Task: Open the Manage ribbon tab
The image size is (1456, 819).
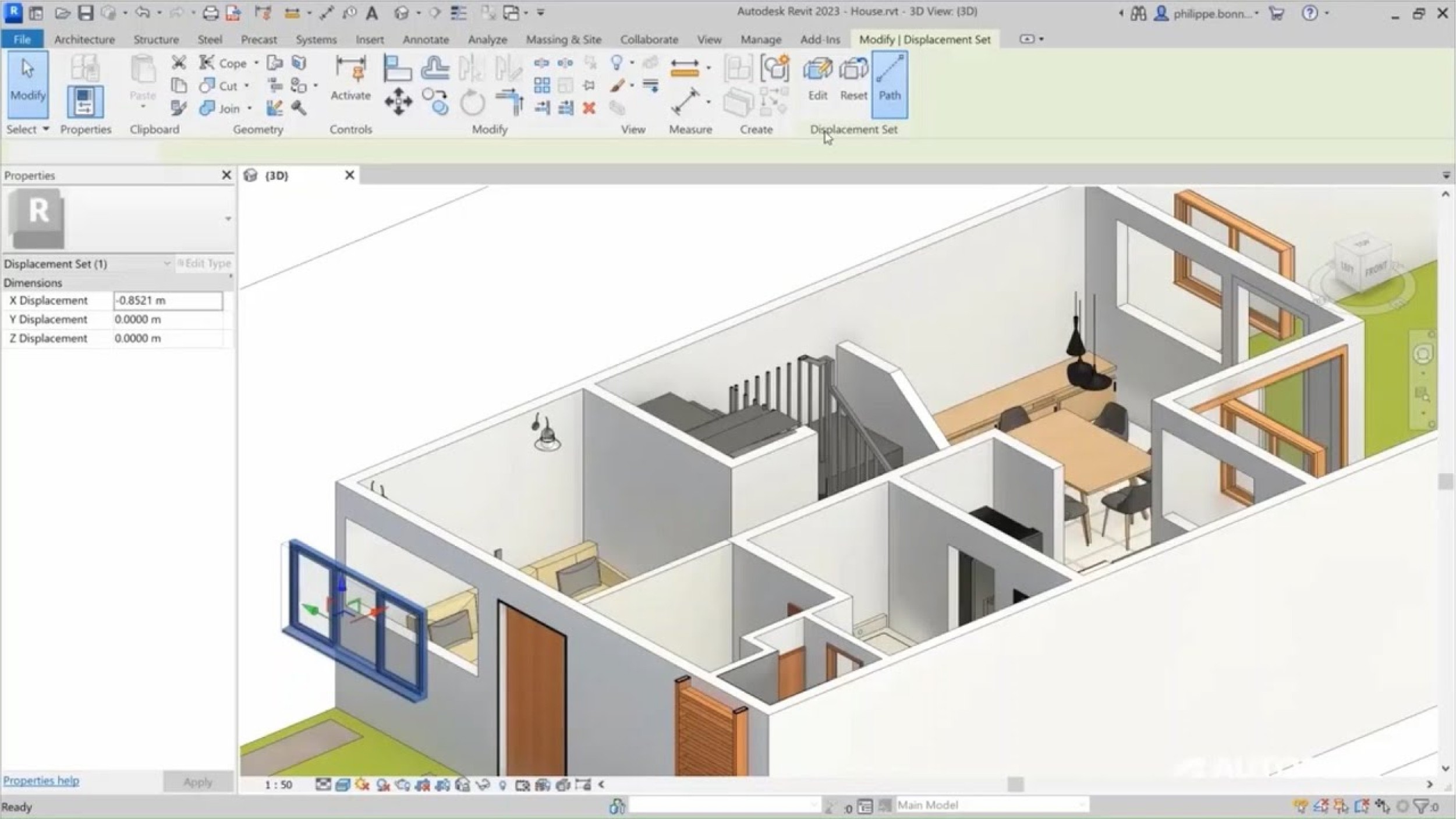Action: 761,39
